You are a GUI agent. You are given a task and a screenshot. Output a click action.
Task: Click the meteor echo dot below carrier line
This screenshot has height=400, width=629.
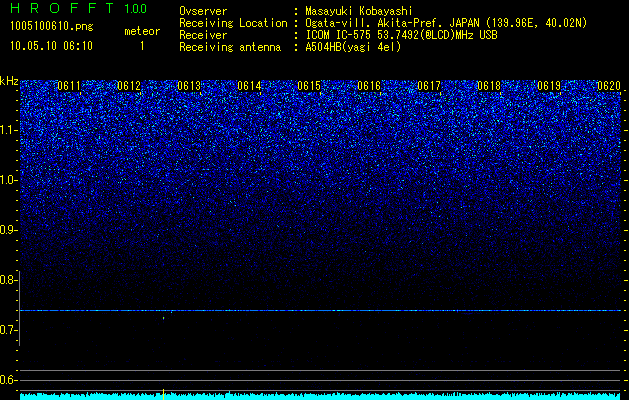(164, 318)
